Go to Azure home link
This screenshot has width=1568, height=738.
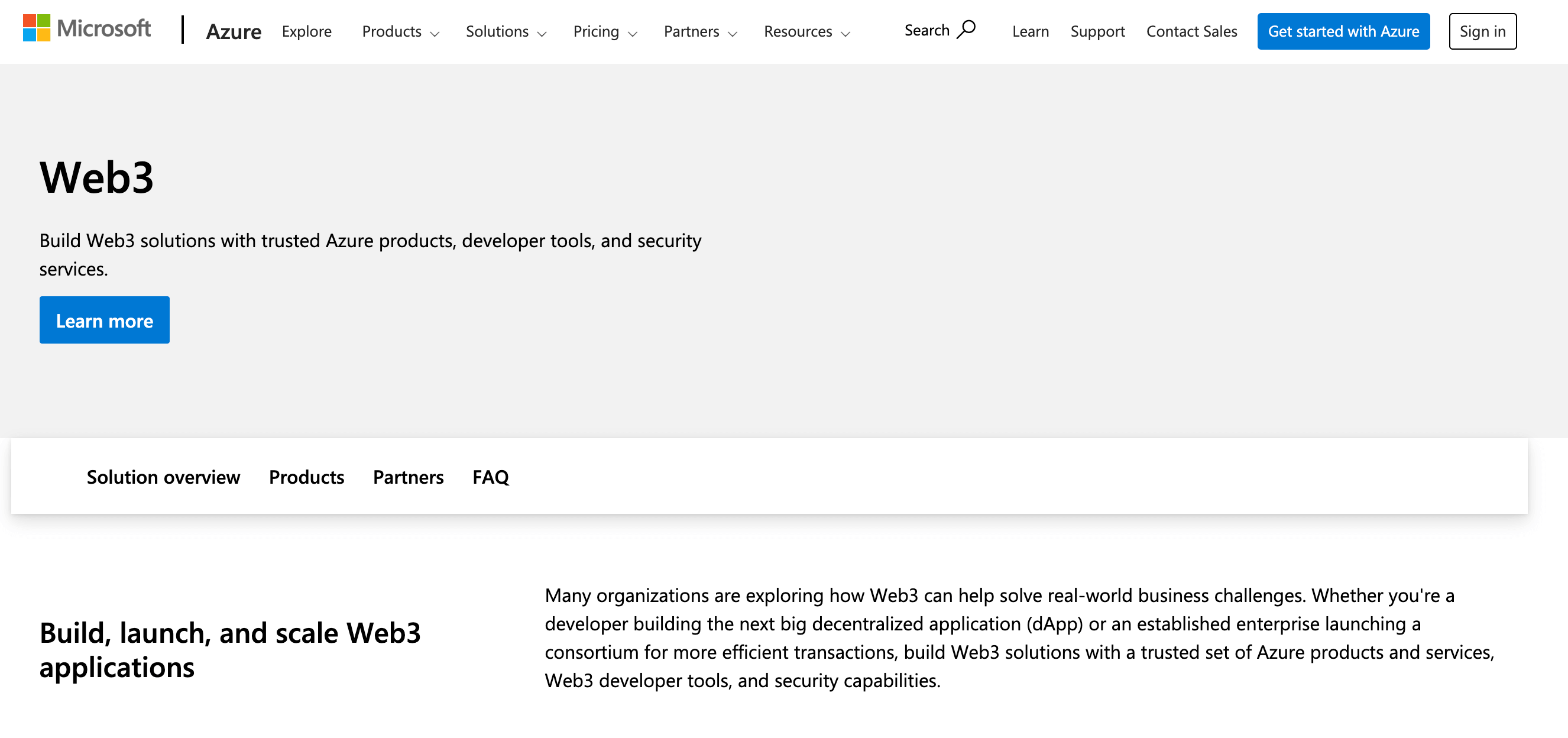pyautogui.click(x=233, y=31)
